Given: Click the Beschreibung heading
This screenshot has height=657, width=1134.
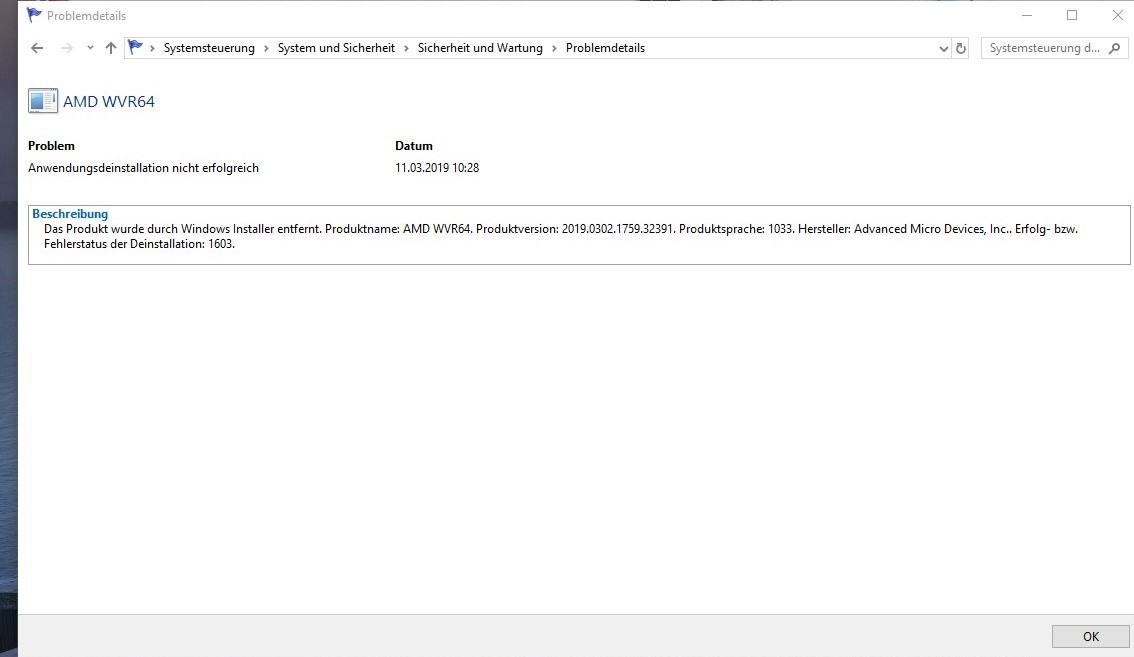Looking at the screenshot, I should coord(70,213).
